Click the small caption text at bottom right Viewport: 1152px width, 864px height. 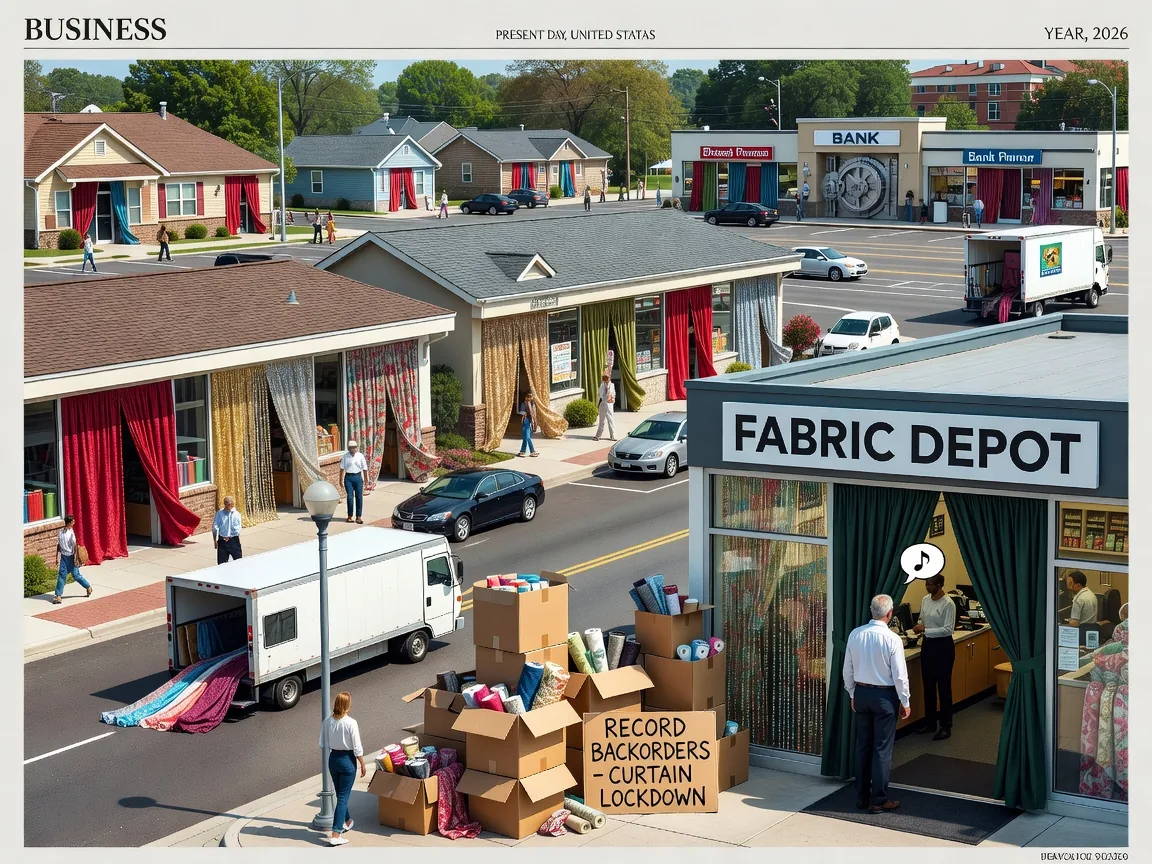coord(1084,856)
